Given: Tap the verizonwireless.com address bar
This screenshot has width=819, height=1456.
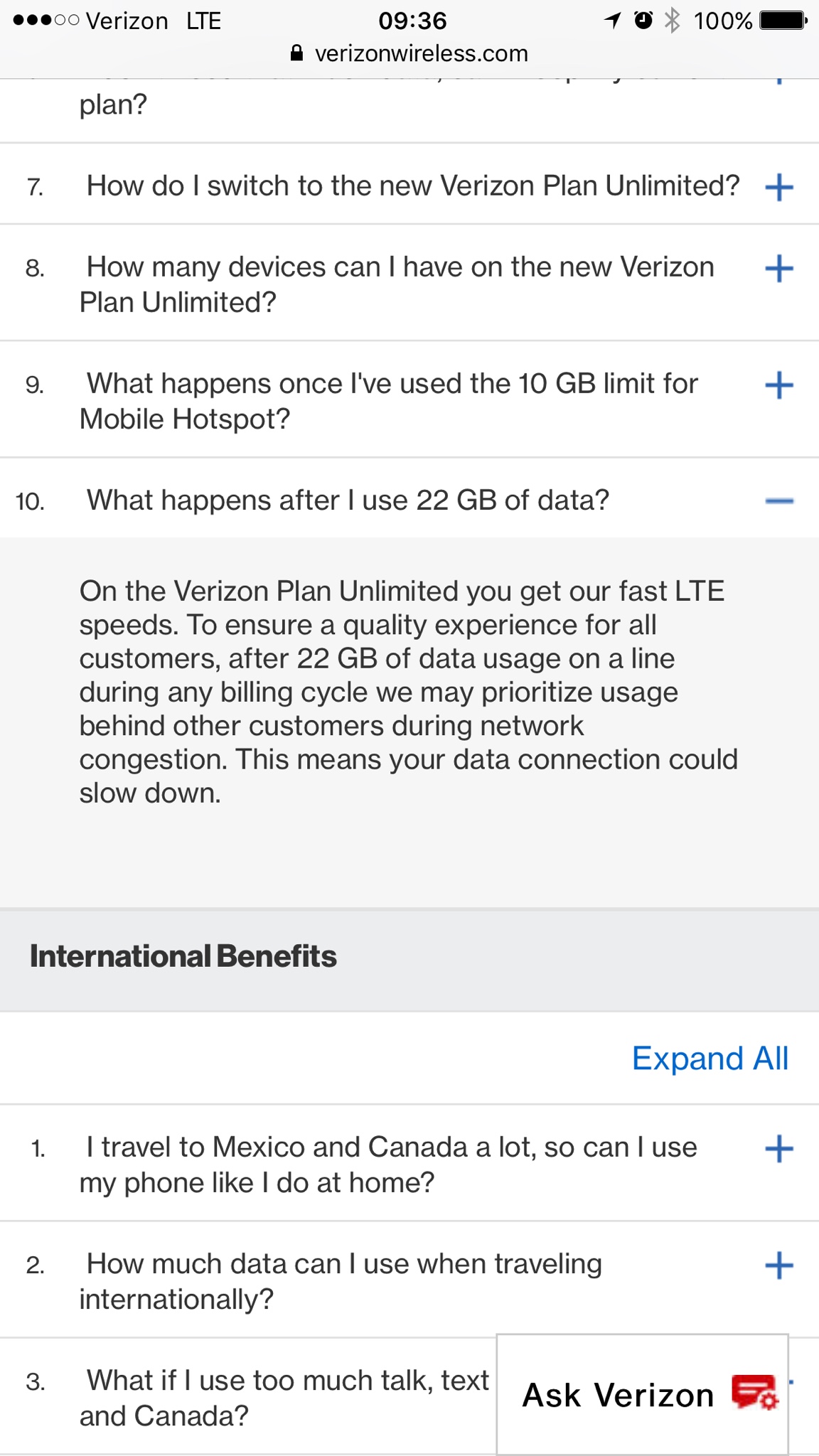Looking at the screenshot, I should pos(421,53).
